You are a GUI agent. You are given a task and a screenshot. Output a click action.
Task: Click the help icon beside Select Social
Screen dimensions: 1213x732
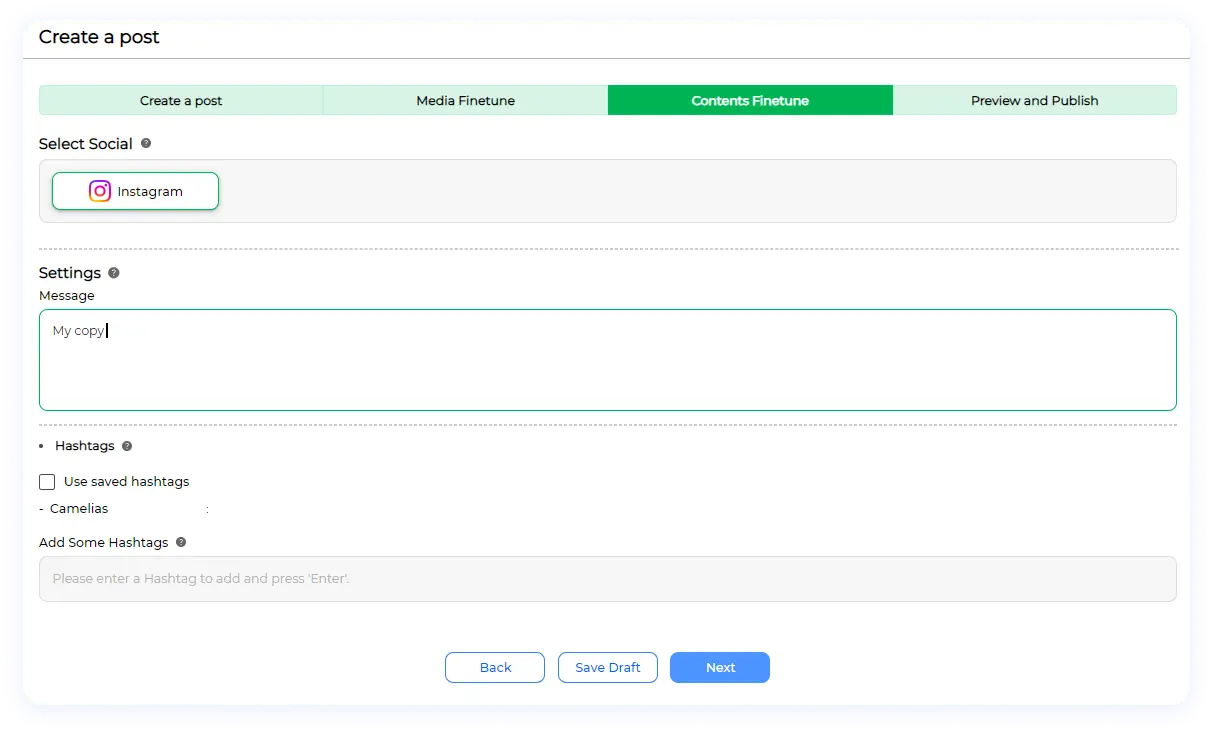[x=146, y=144]
